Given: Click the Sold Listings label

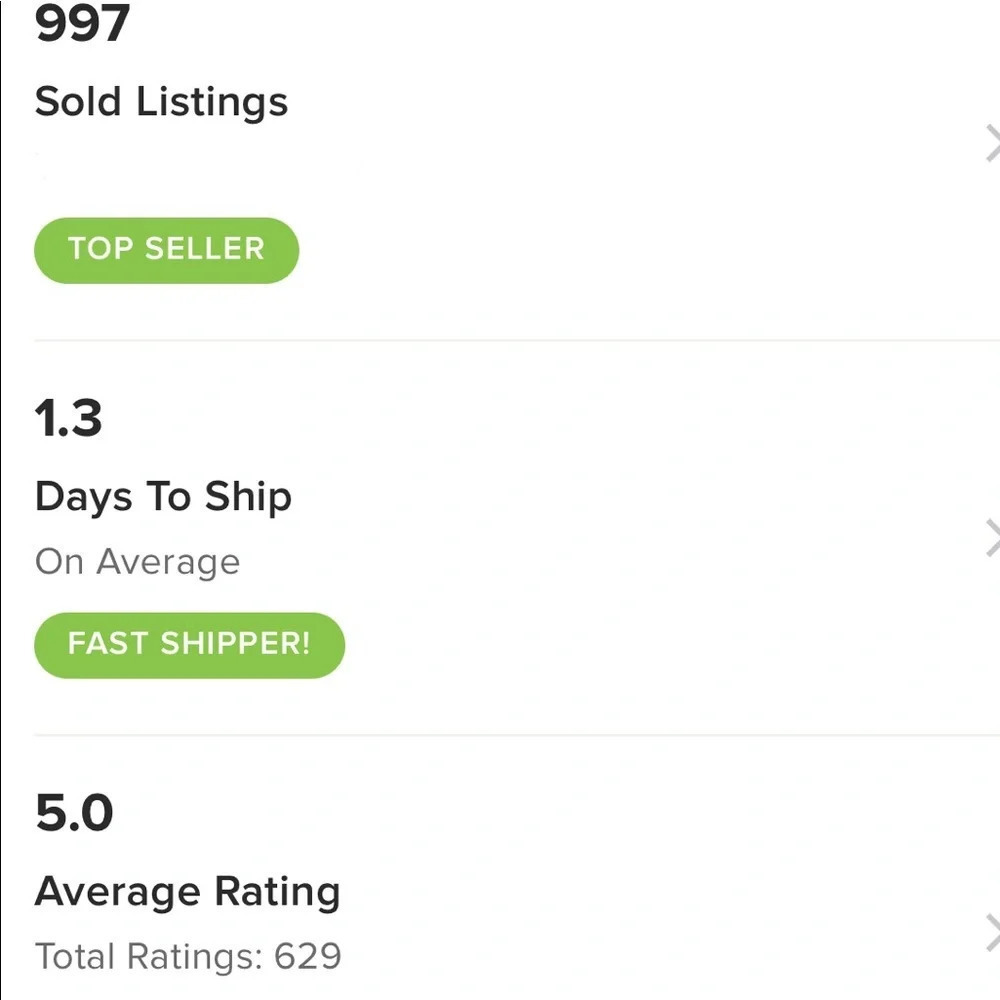Looking at the screenshot, I should pyautogui.click(x=162, y=101).
